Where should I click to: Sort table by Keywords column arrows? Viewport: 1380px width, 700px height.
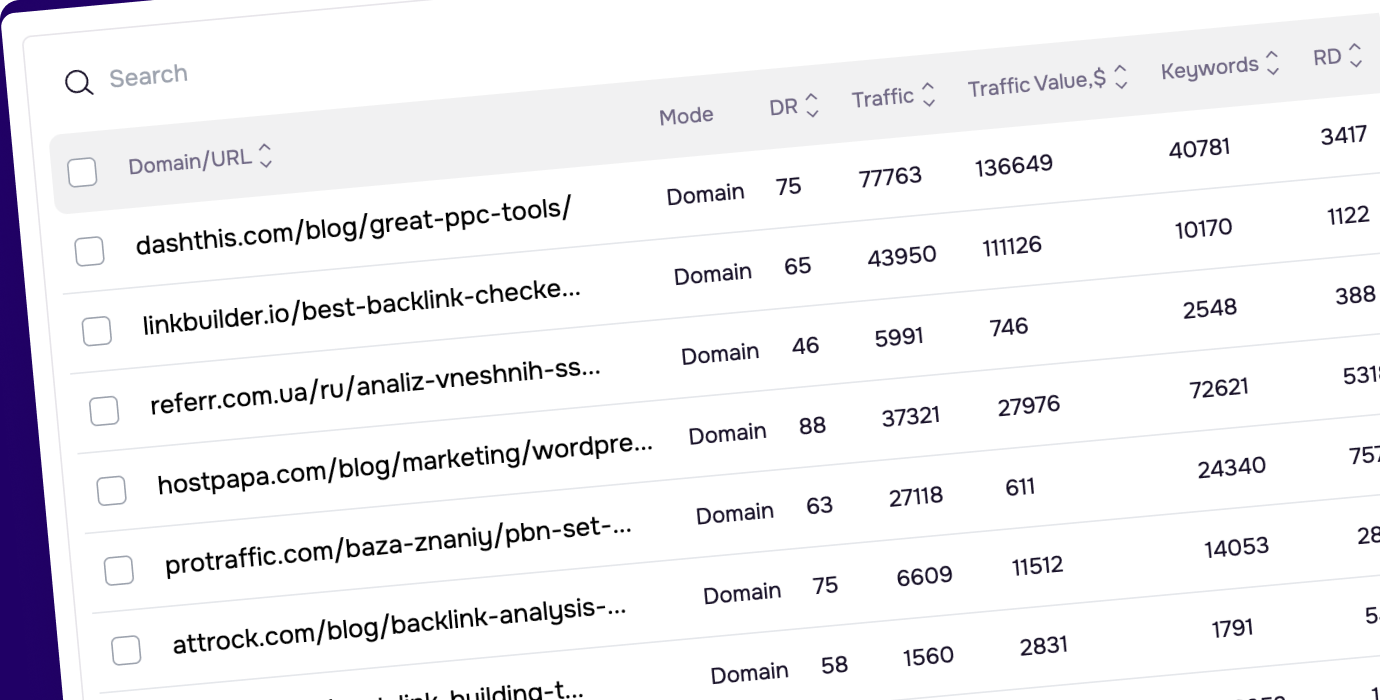pos(1272,64)
